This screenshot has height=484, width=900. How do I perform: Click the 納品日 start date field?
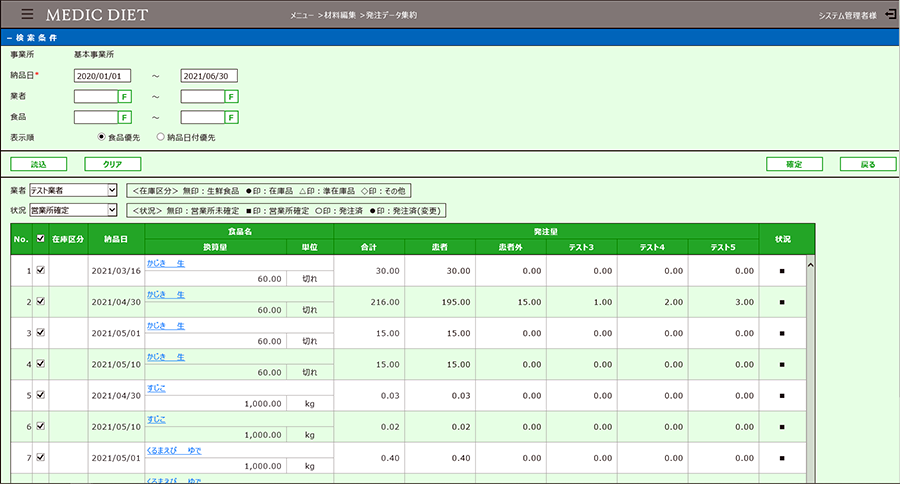(x=102, y=76)
